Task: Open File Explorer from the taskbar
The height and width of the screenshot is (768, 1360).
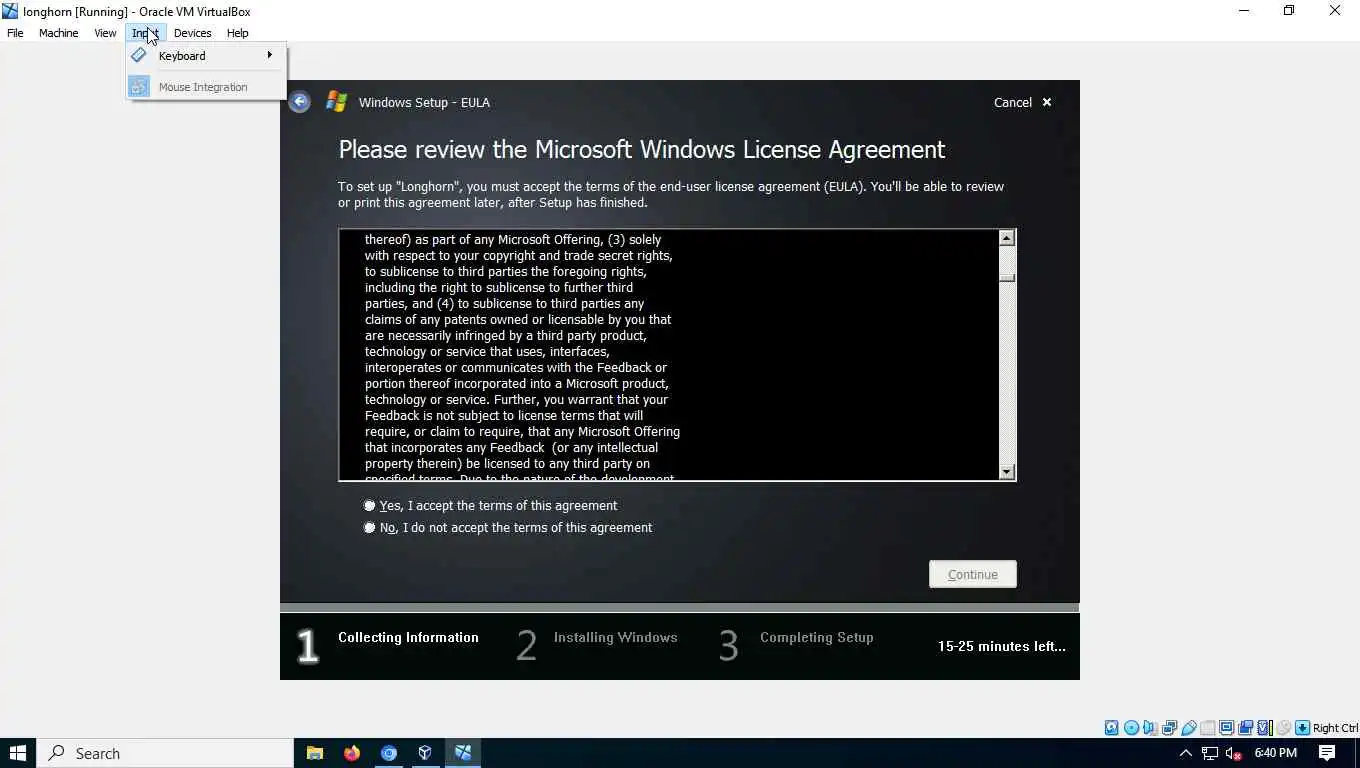Action: click(314, 753)
